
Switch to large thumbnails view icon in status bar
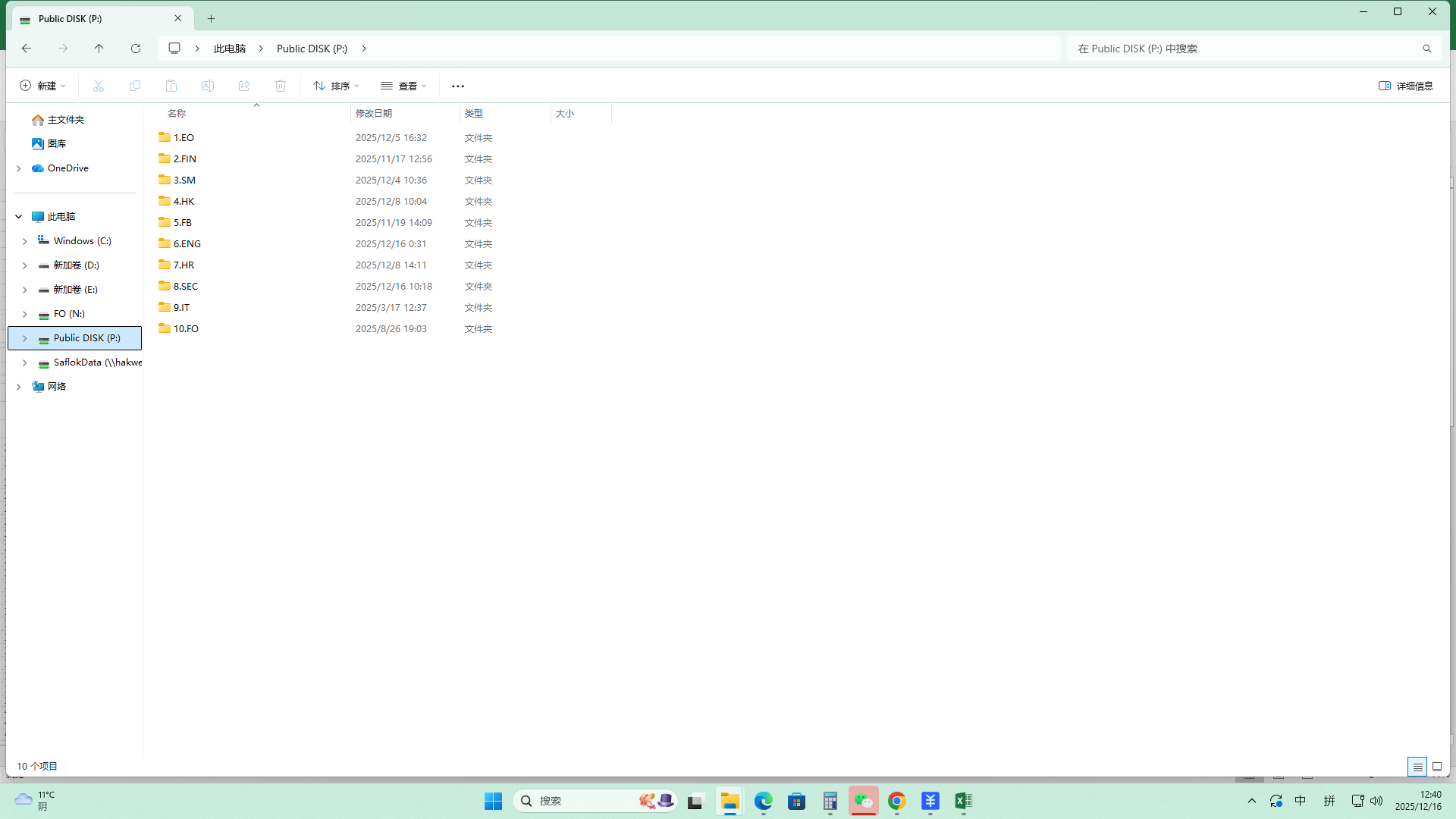1436,767
